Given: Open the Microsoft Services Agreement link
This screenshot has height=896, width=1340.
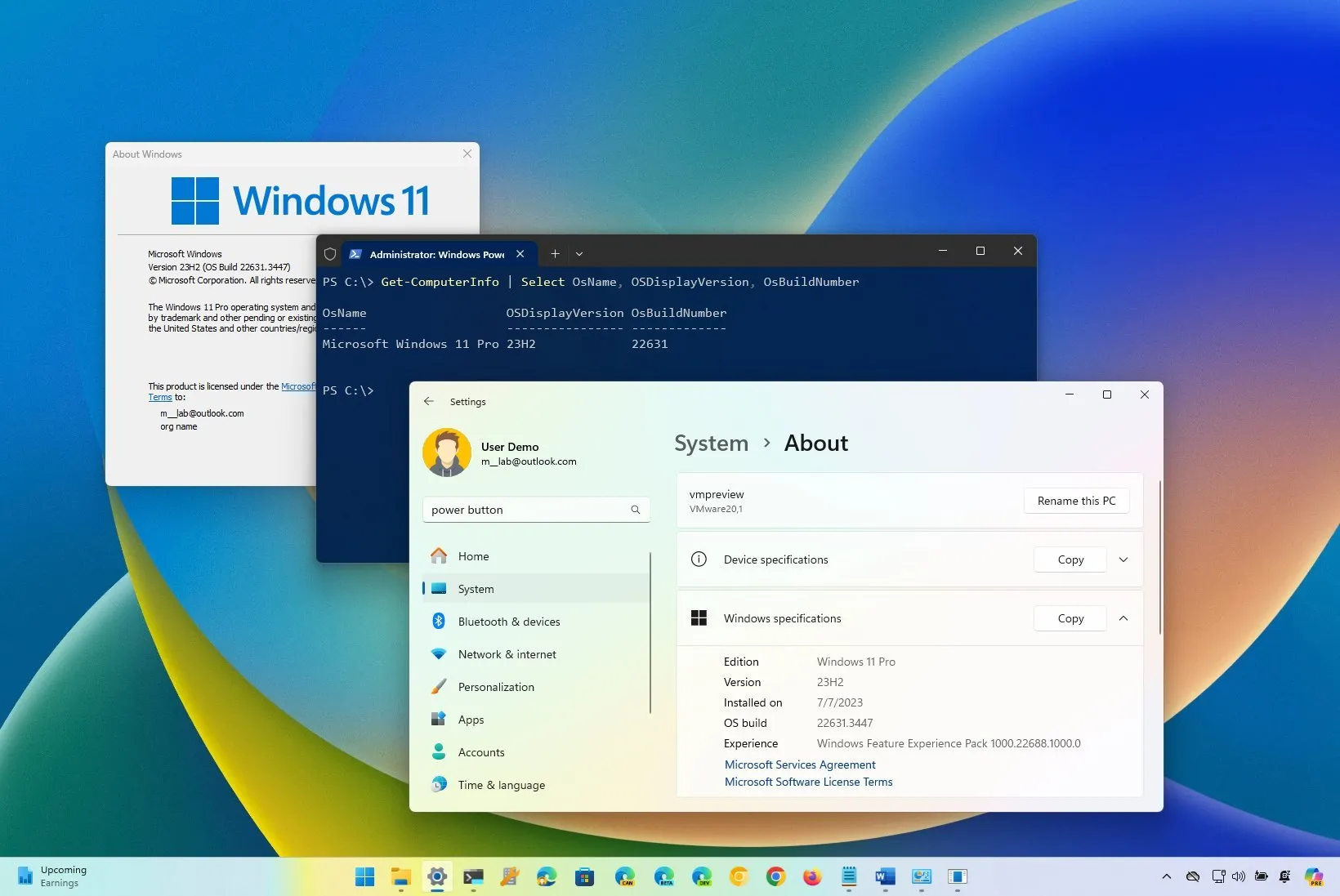Looking at the screenshot, I should pyautogui.click(x=799, y=764).
